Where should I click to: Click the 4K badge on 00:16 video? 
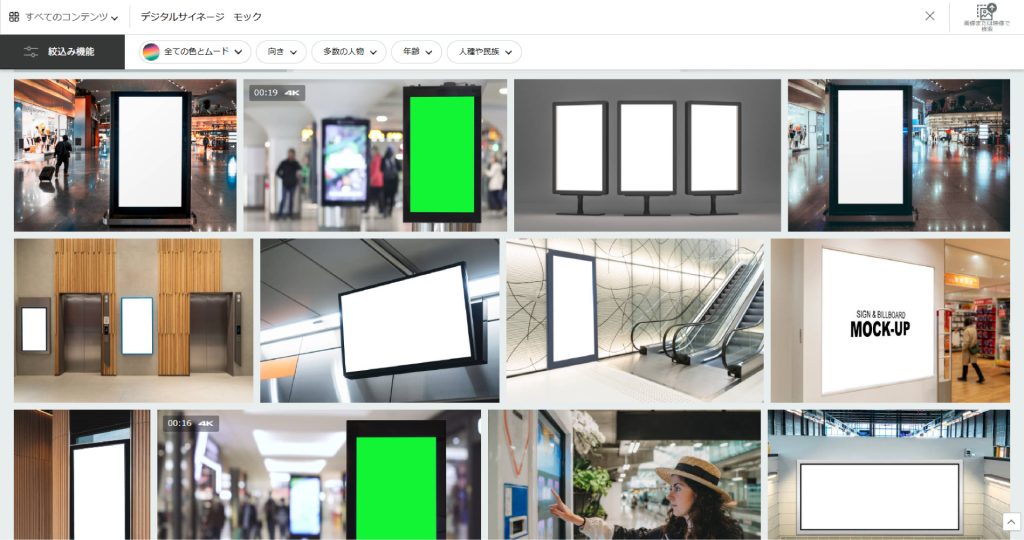pos(206,423)
